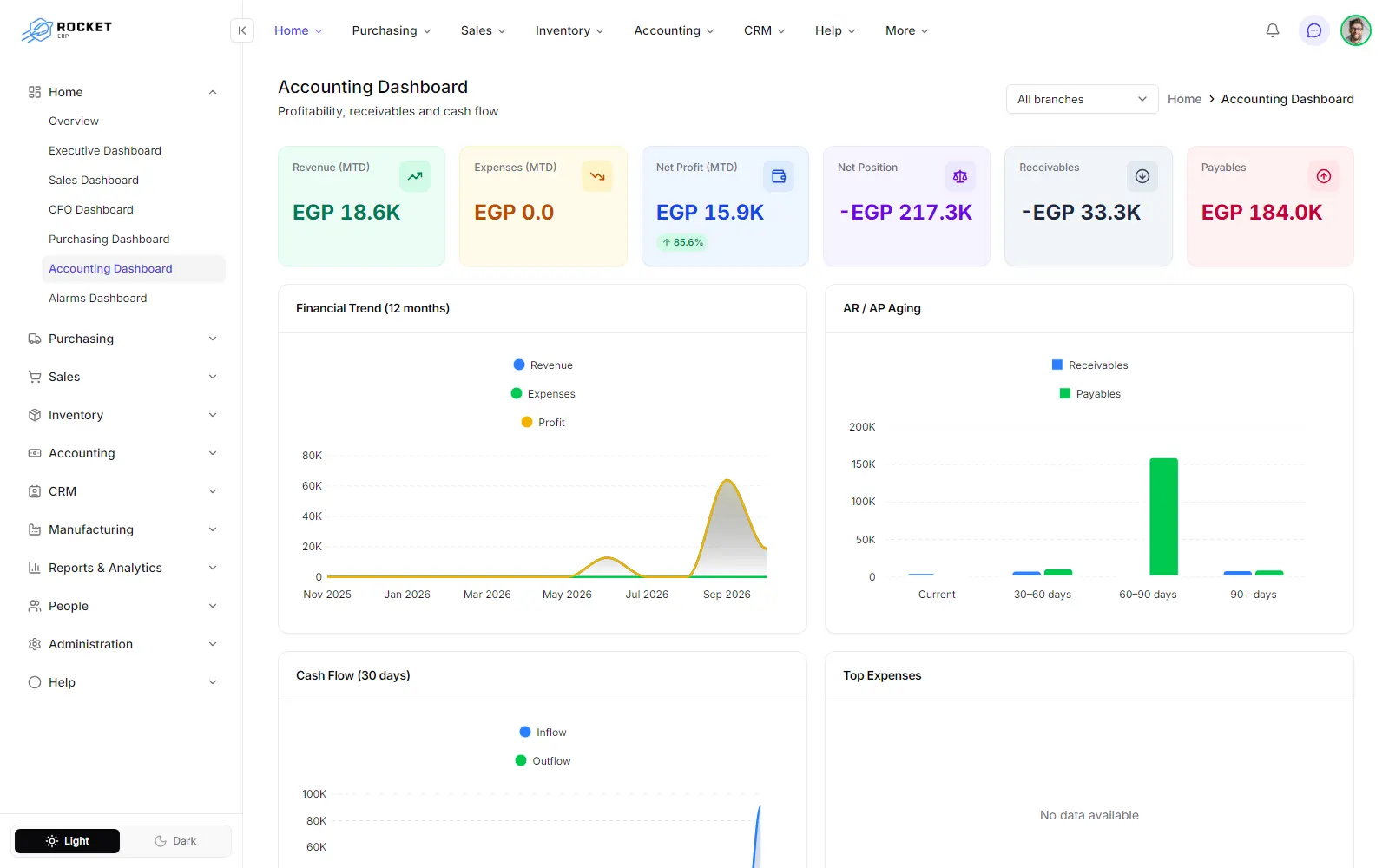Open the notifications bell
This screenshot has width=1389, height=868.
click(1273, 30)
